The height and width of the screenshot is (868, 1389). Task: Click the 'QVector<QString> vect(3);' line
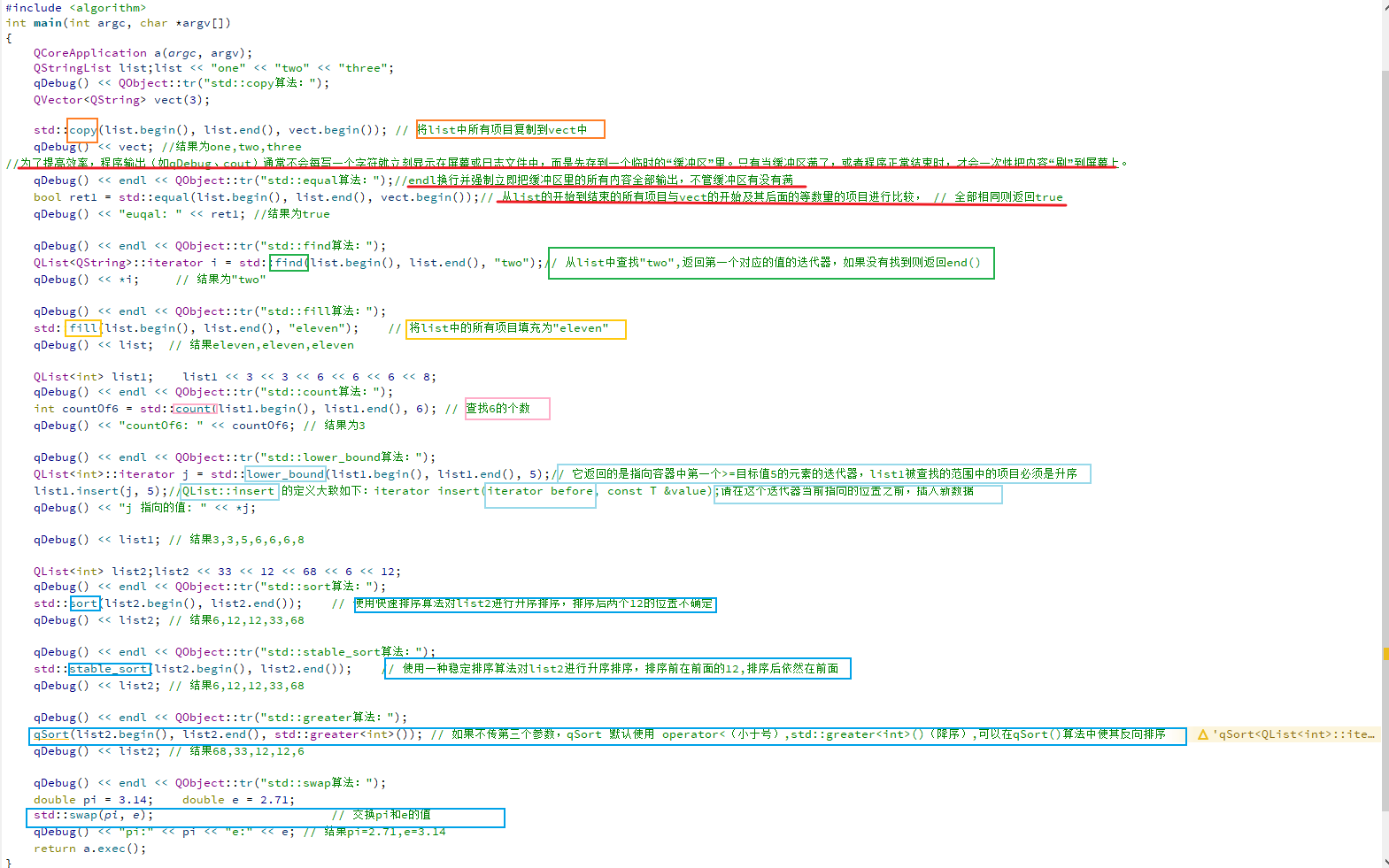[x=122, y=100]
